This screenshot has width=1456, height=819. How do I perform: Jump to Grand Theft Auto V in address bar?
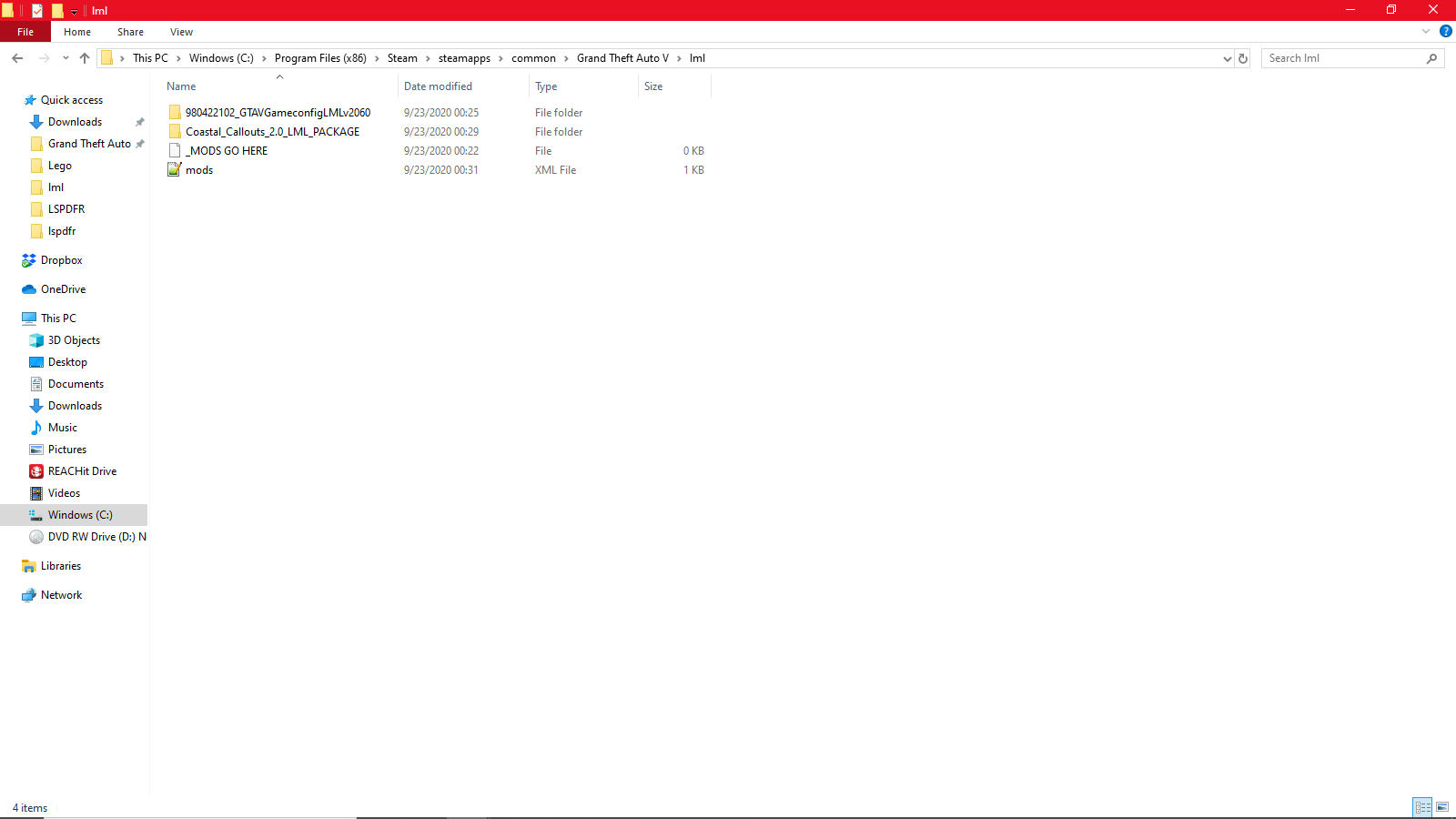click(x=622, y=58)
